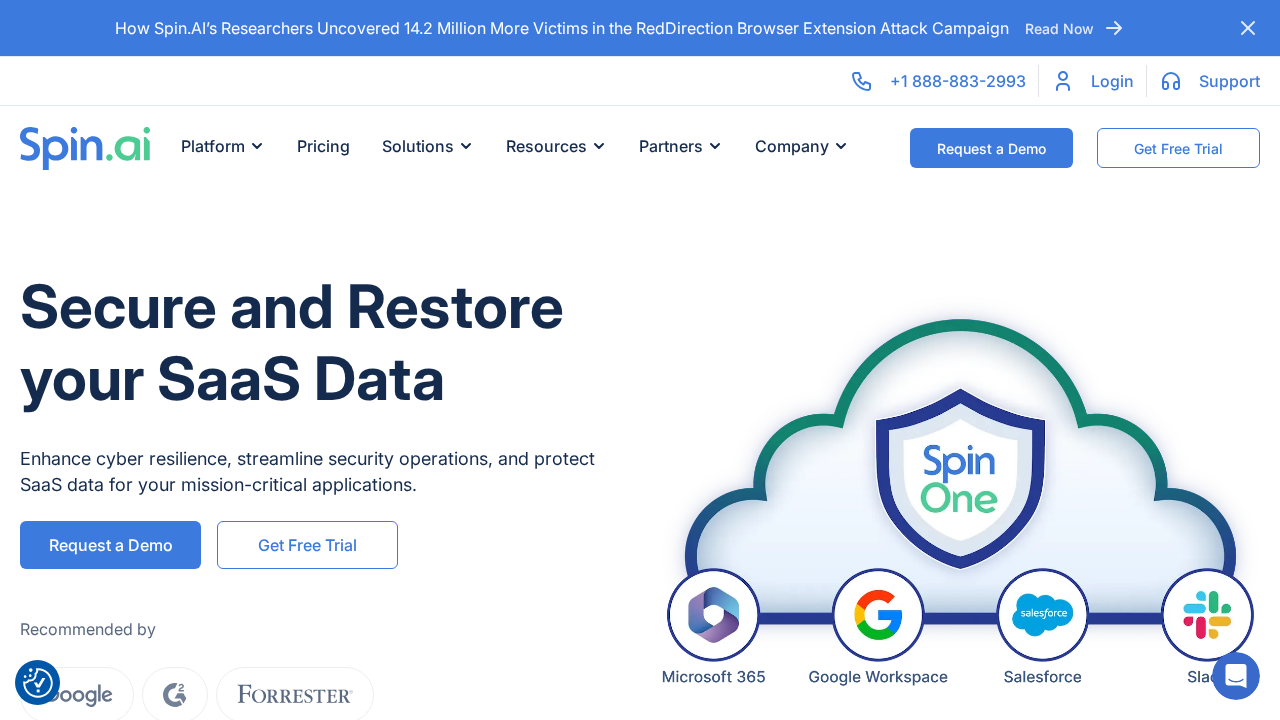Click the Forrester logo badge

294,694
